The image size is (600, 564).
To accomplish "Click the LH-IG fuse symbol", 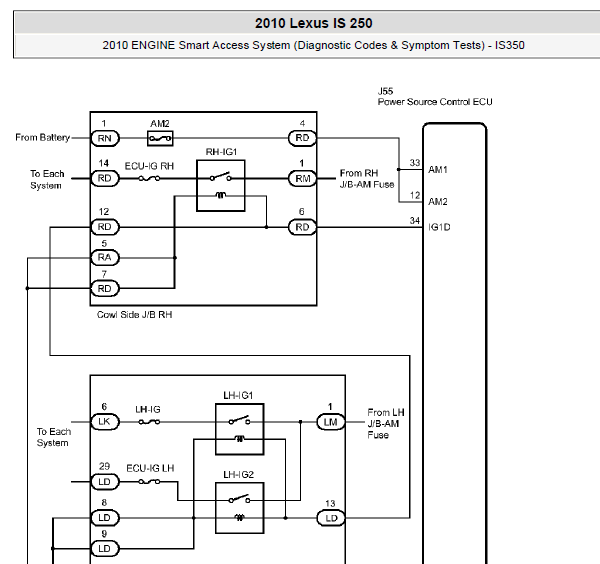I will pyautogui.click(x=149, y=422).
